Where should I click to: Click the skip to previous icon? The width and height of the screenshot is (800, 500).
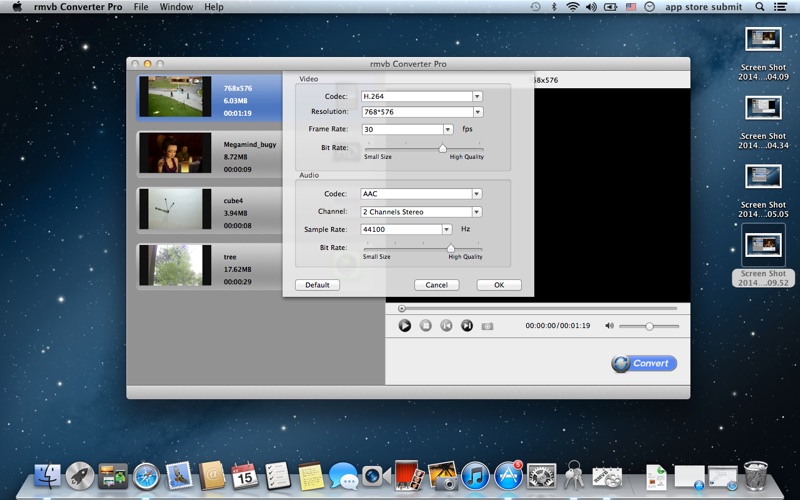[x=446, y=326]
